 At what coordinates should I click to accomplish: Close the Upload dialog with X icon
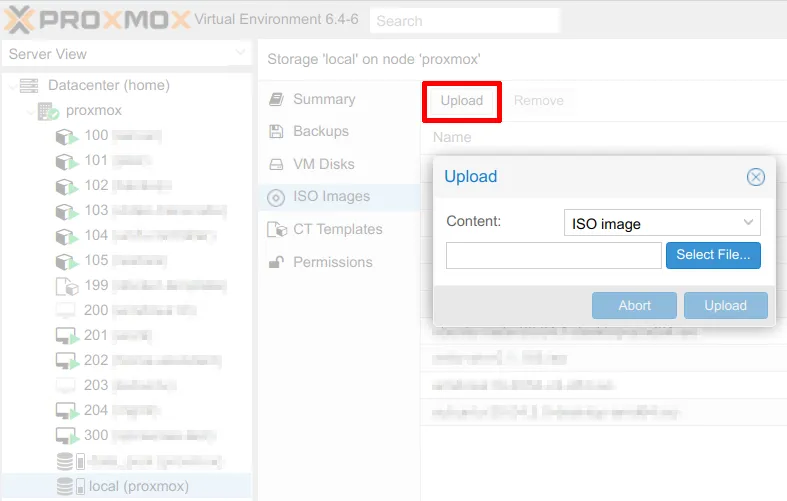point(756,177)
